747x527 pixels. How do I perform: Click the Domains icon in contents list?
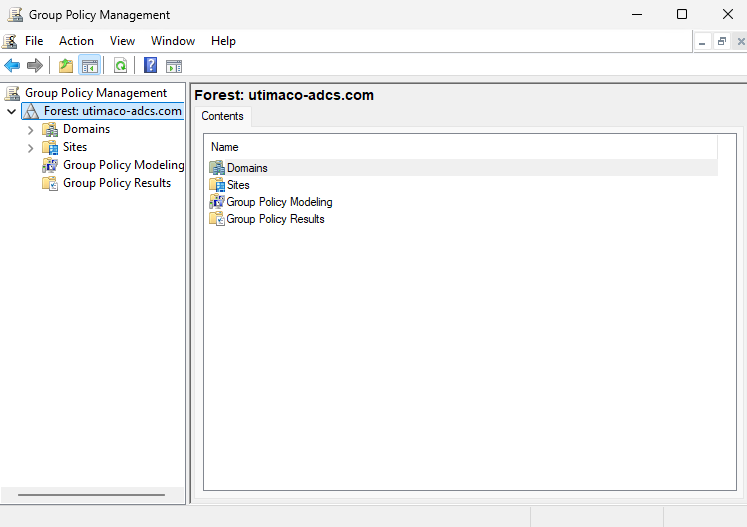(x=217, y=168)
